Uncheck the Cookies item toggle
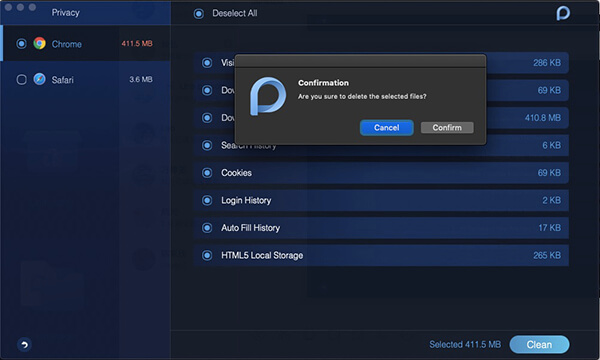This screenshot has width=600, height=360. pyautogui.click(x=207, y=173)
